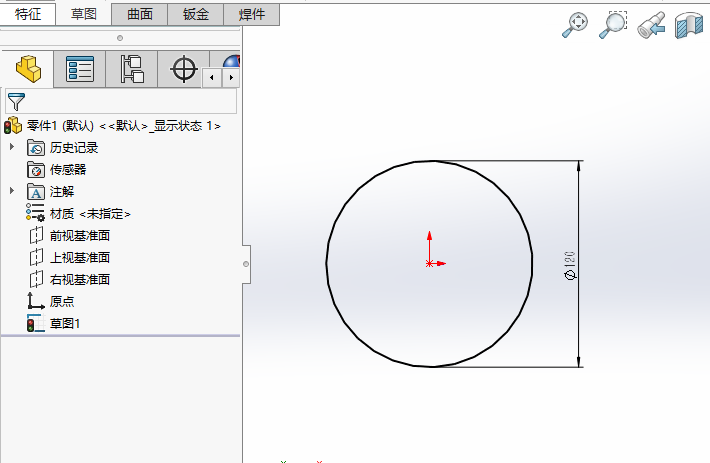Click the 注解 folder icon
Image resolution: width=710 pixels, height=463 pixels.
(x=36, y=192)
